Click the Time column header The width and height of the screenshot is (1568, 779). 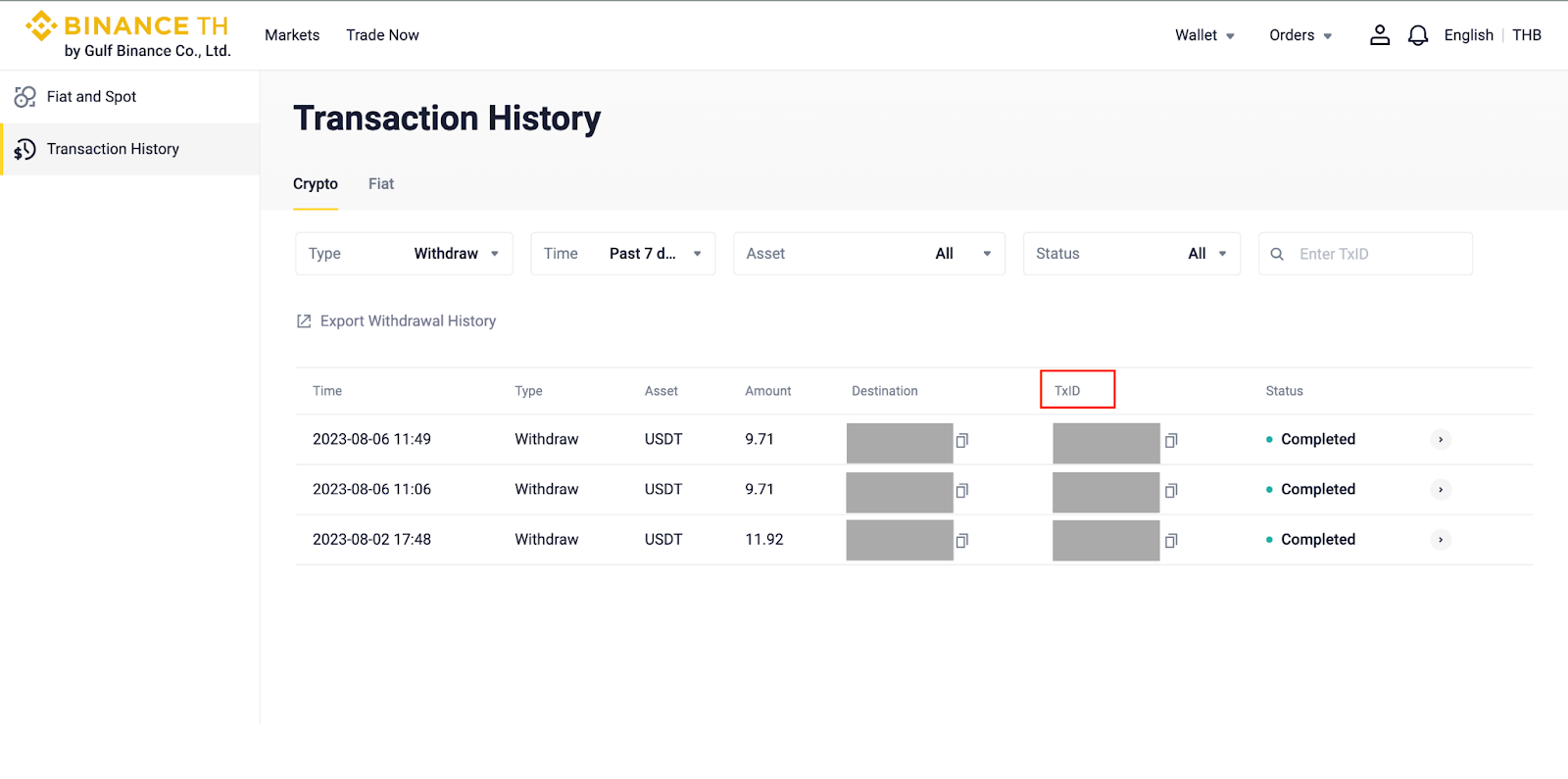327,391
